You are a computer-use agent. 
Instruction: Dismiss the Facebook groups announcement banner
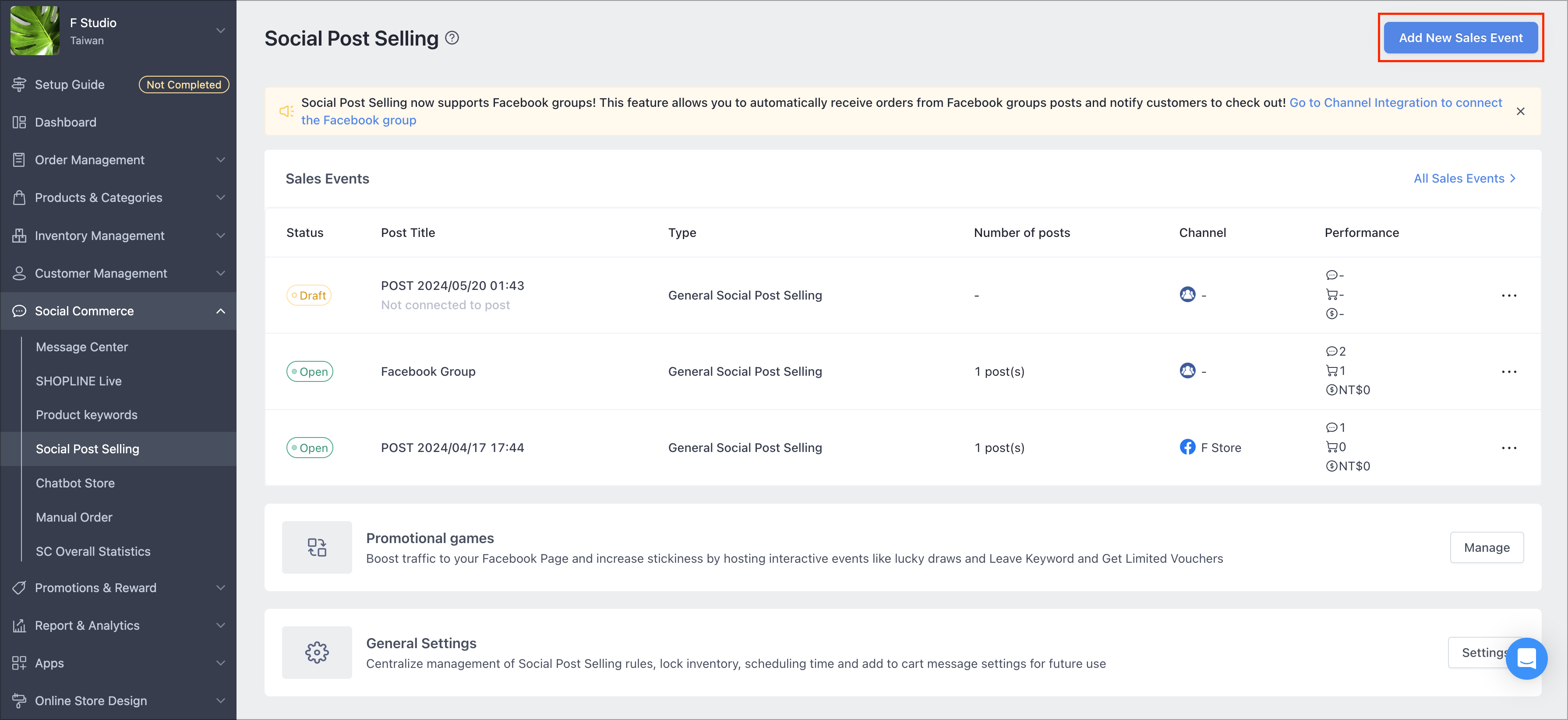tap(1521, 111)
